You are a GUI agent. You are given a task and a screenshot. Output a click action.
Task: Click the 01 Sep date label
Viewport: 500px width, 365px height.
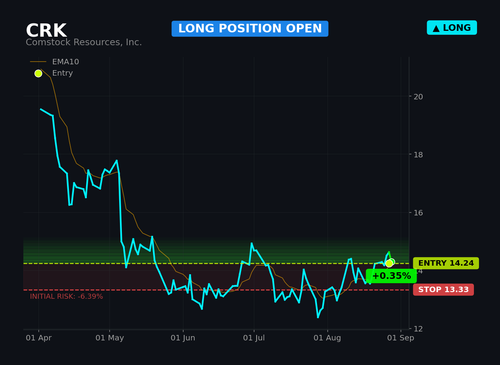point(401,338)
